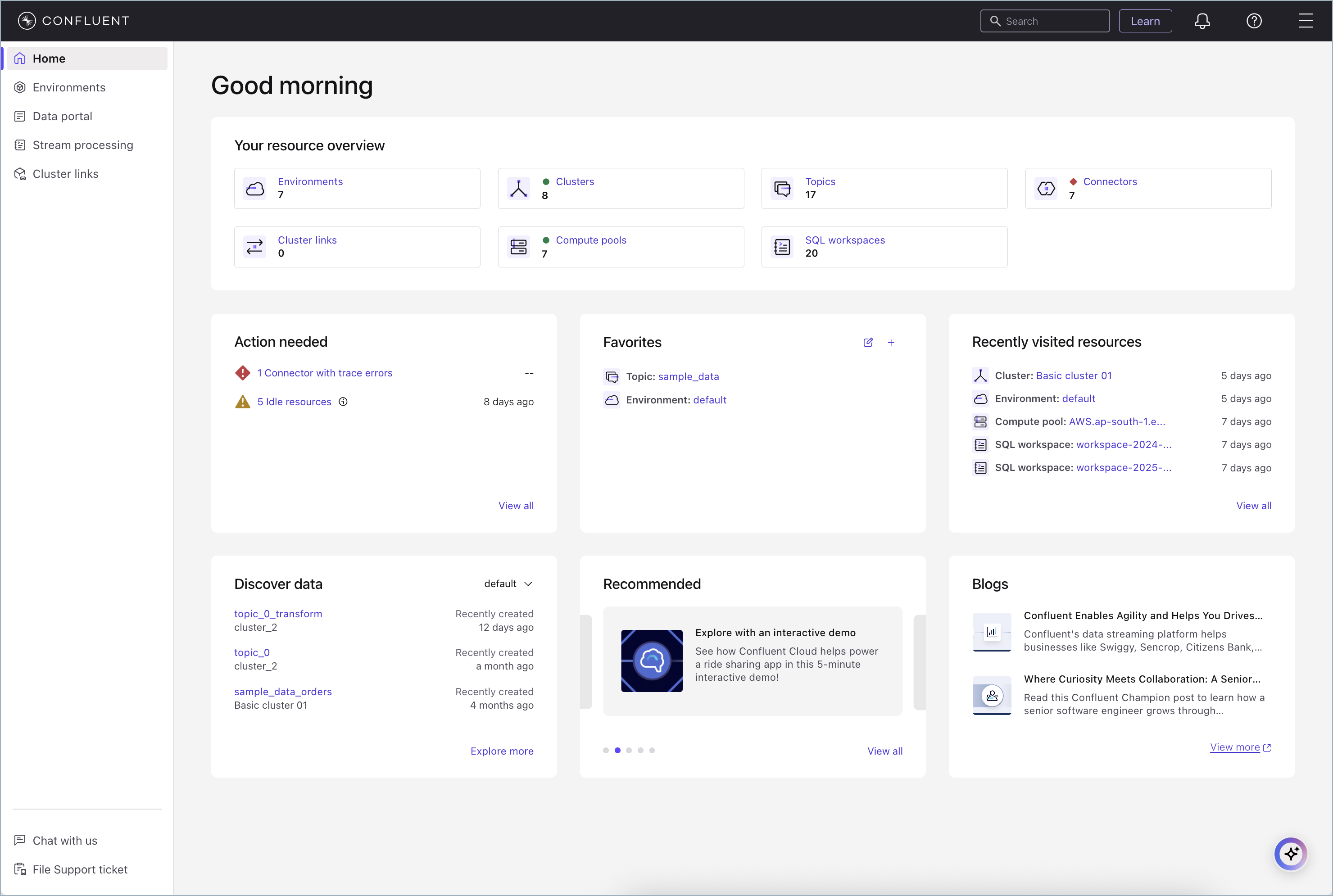
Task: Click the Connectors icon in resource overview
Action: tap(1046, 188)
